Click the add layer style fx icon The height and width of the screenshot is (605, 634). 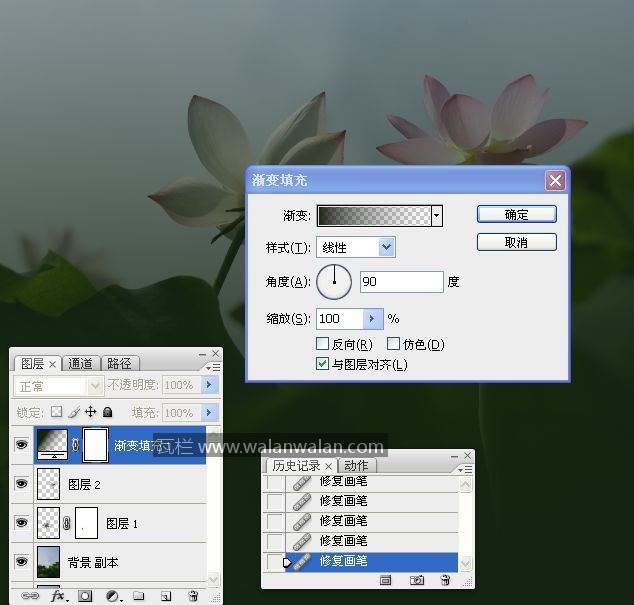(x=58, y=596)
